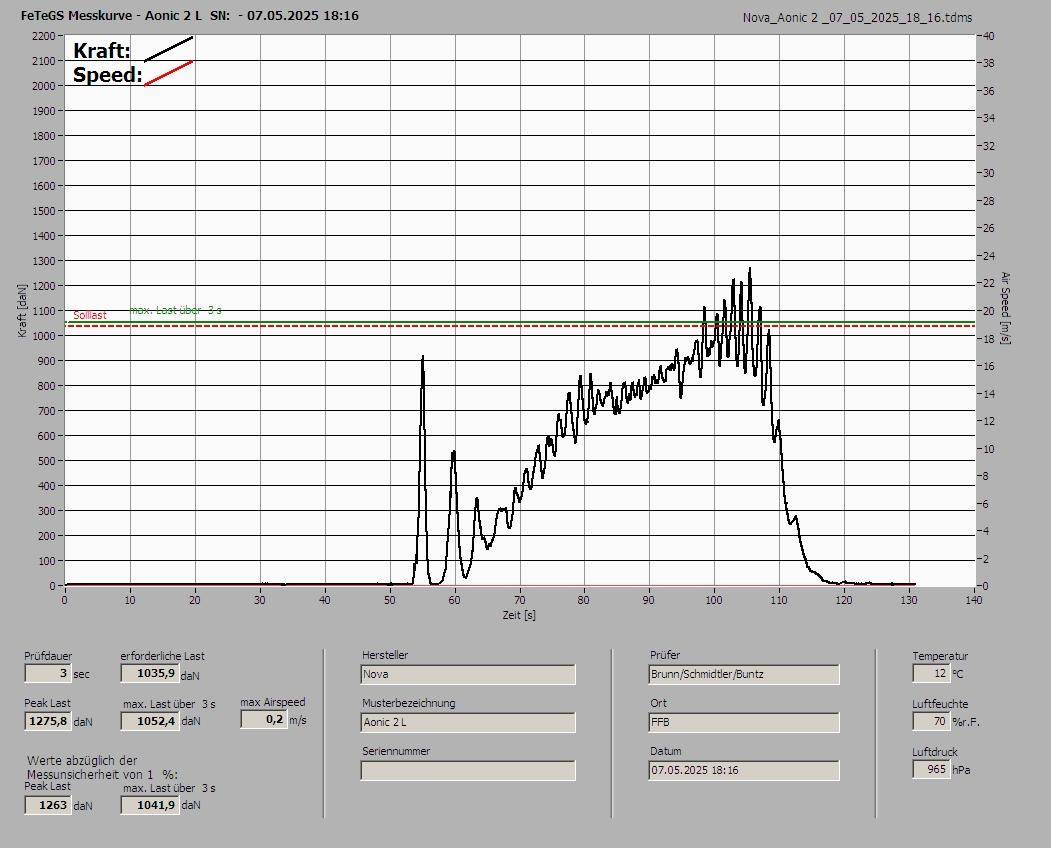Click the Temperatur label

tap(940, 656)
